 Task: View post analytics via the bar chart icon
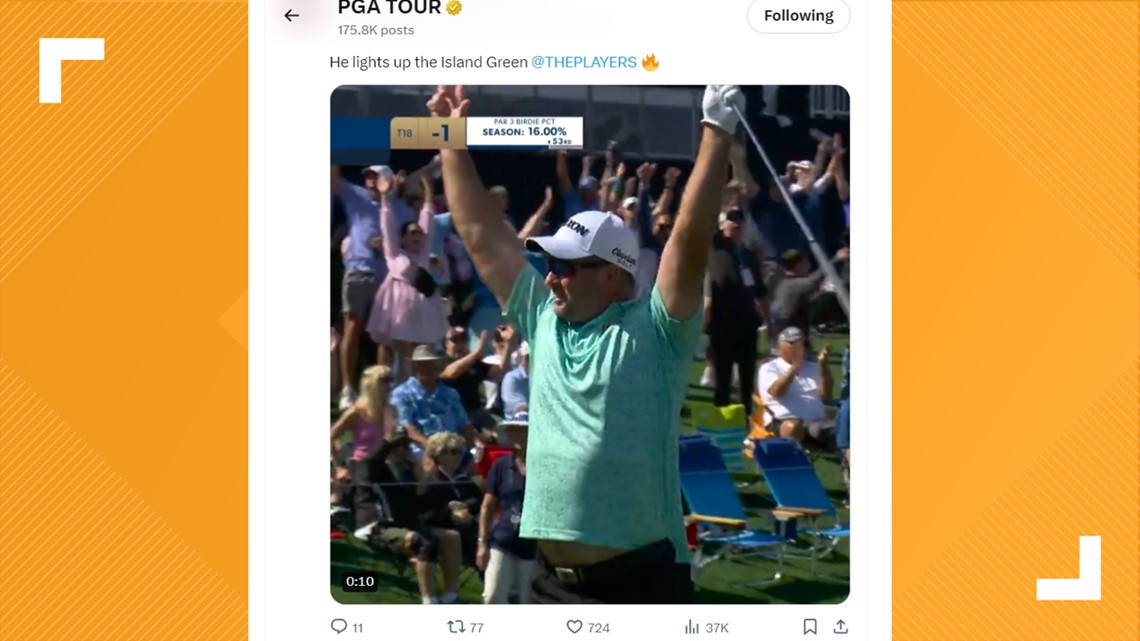pos(695,627)
